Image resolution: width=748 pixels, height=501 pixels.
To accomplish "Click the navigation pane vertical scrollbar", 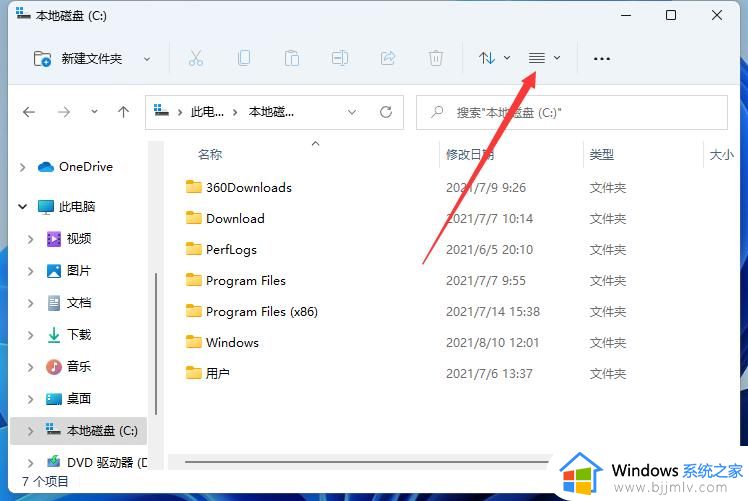I will coord(156,344).
